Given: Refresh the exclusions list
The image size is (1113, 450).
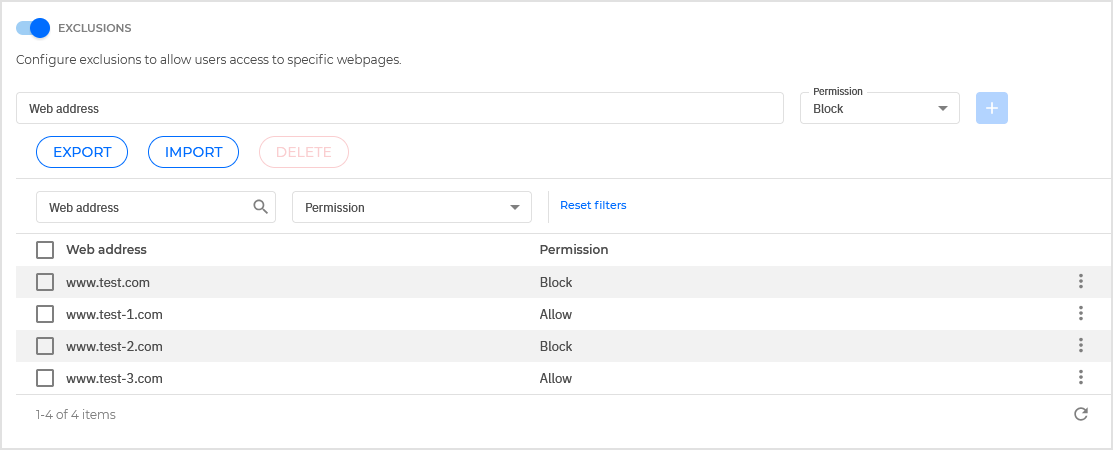Looking at the screenshot, I should point(1080,414).
